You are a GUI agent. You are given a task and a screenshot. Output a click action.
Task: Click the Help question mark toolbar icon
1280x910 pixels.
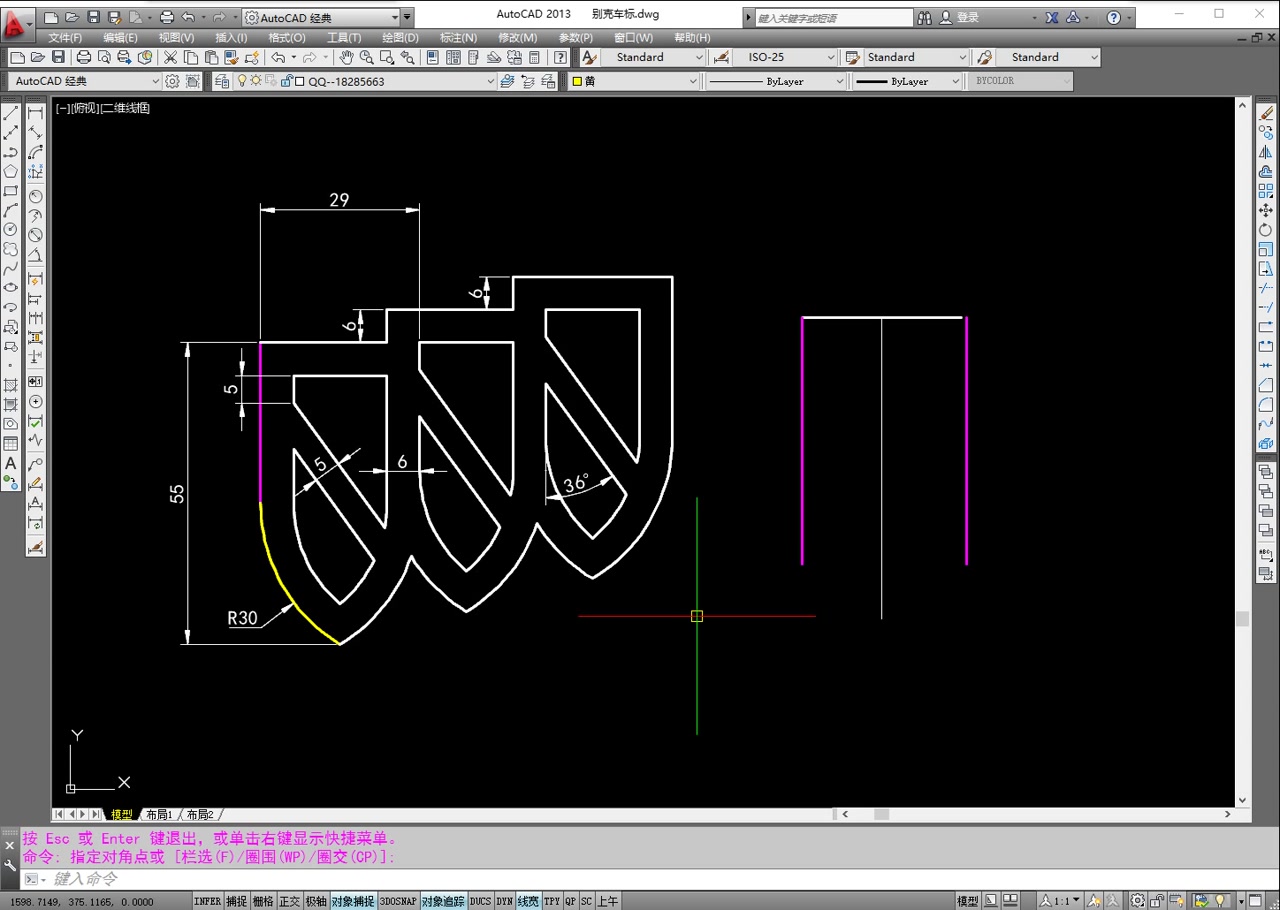point(561,57)
